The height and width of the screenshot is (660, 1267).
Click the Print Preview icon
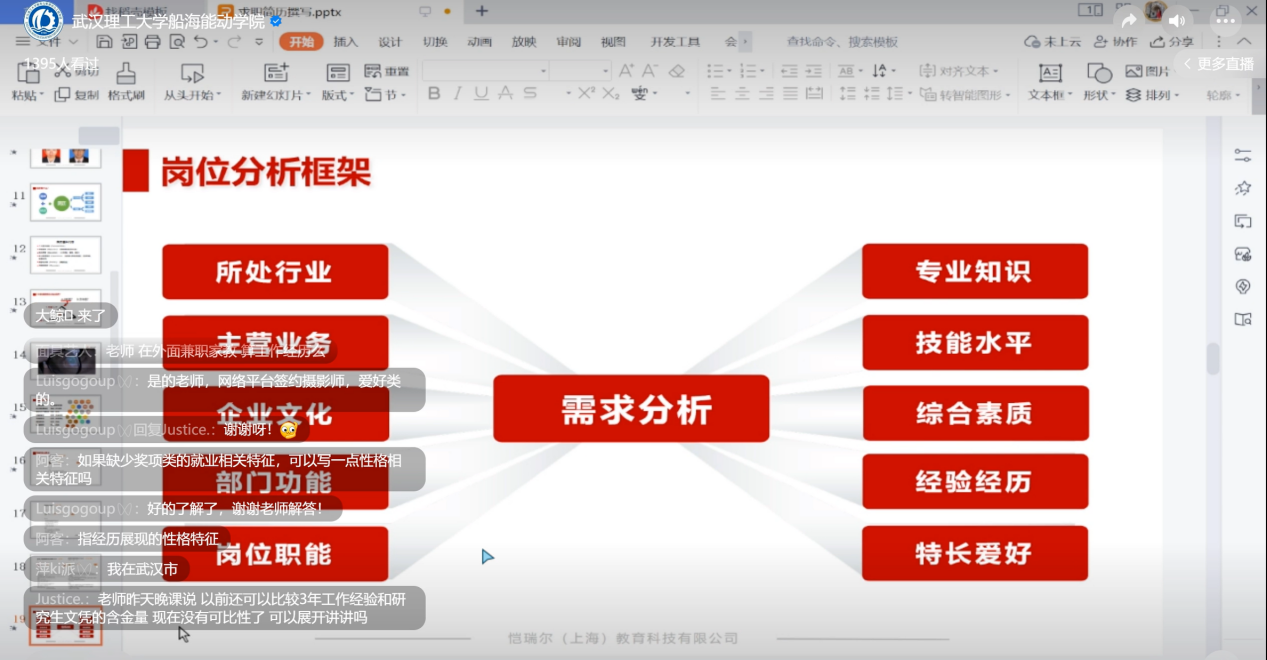pos(177,42)
